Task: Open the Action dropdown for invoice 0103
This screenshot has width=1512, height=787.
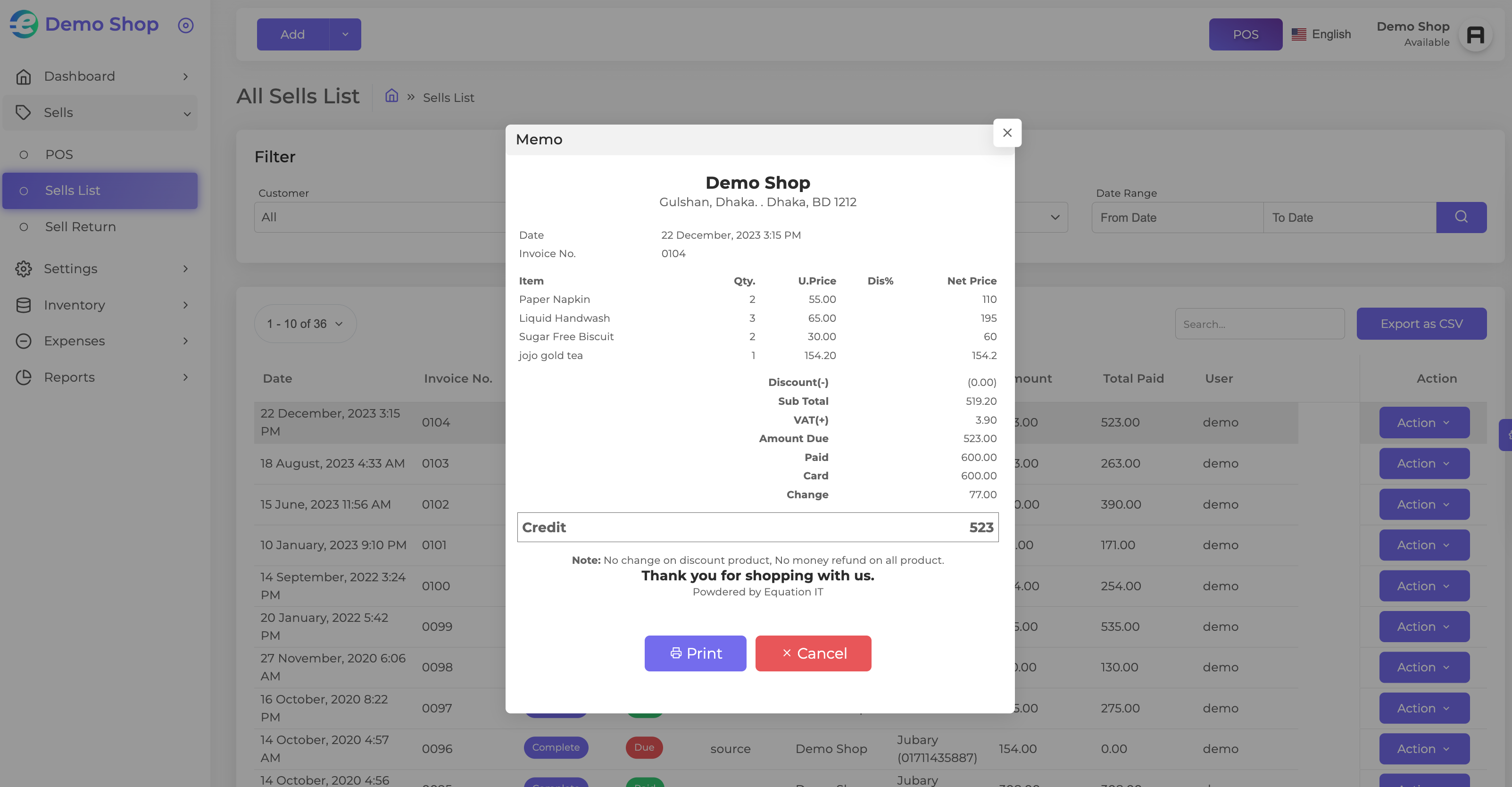Action: (1424, 463)
